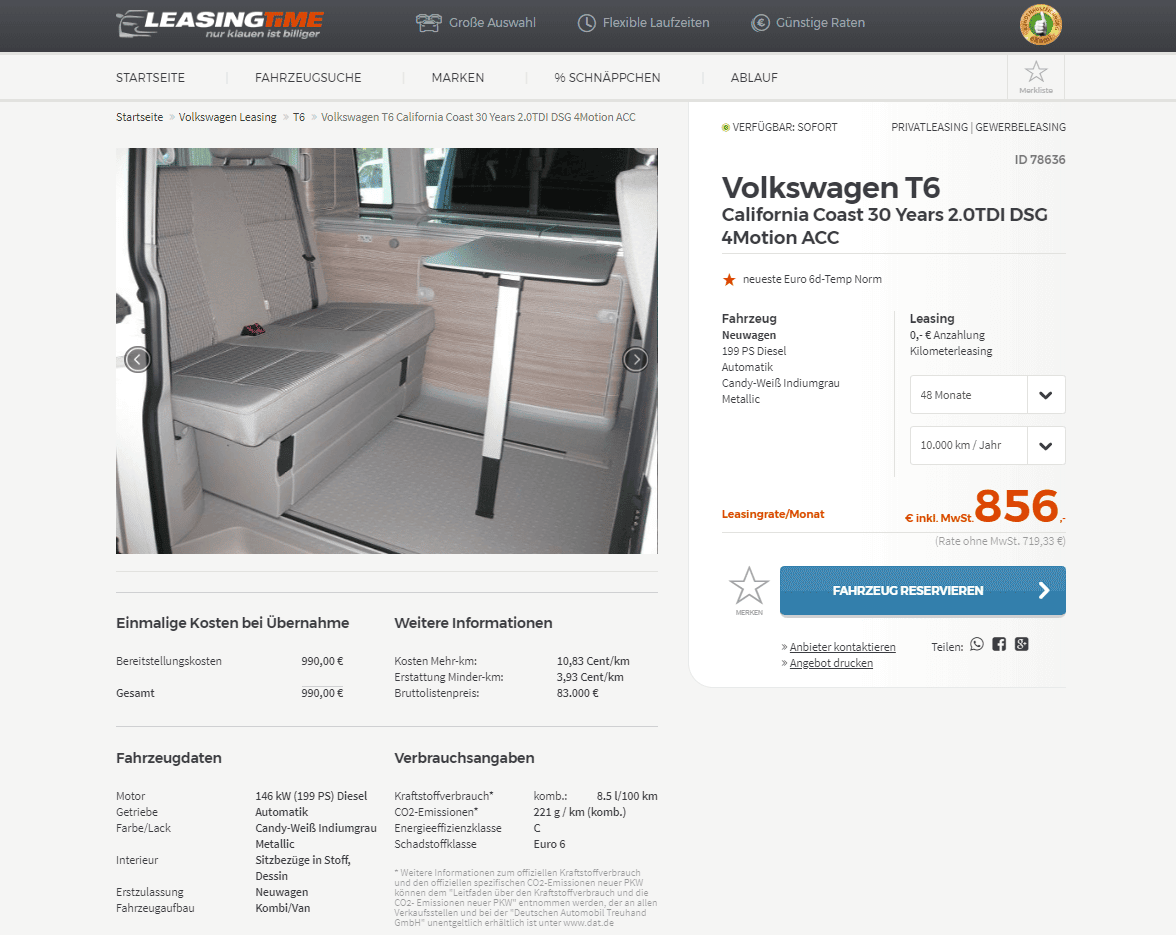The image size is (1176, 935).
Task: Open the Volkswagen Leasing breadcrumb
Action: pos(227,117)
